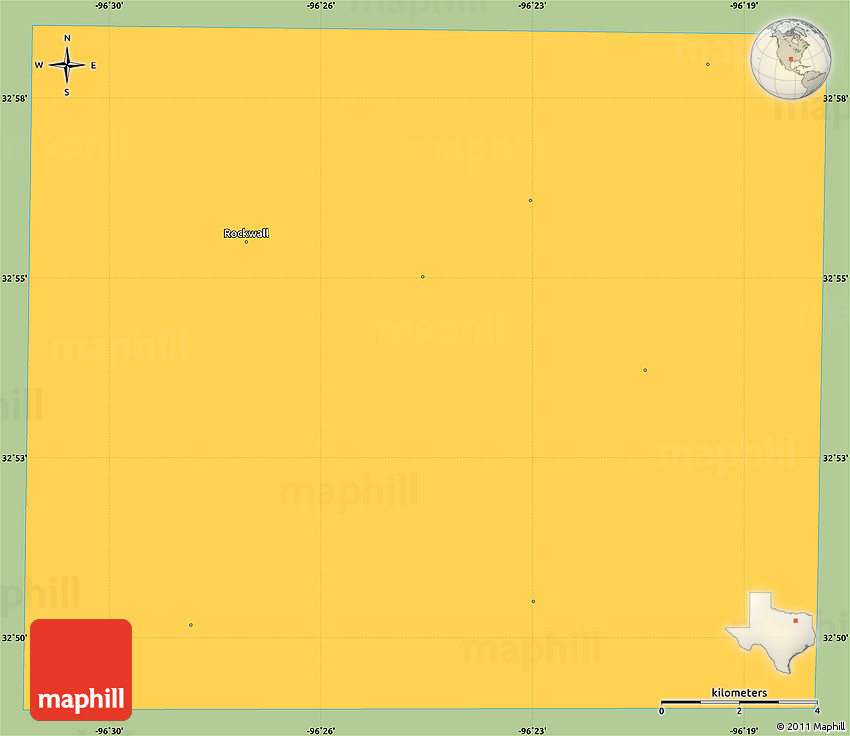Click the "kilometers" scale label
Image resolution: width=850 pixels, height=736 pixels.
point(739,693)
